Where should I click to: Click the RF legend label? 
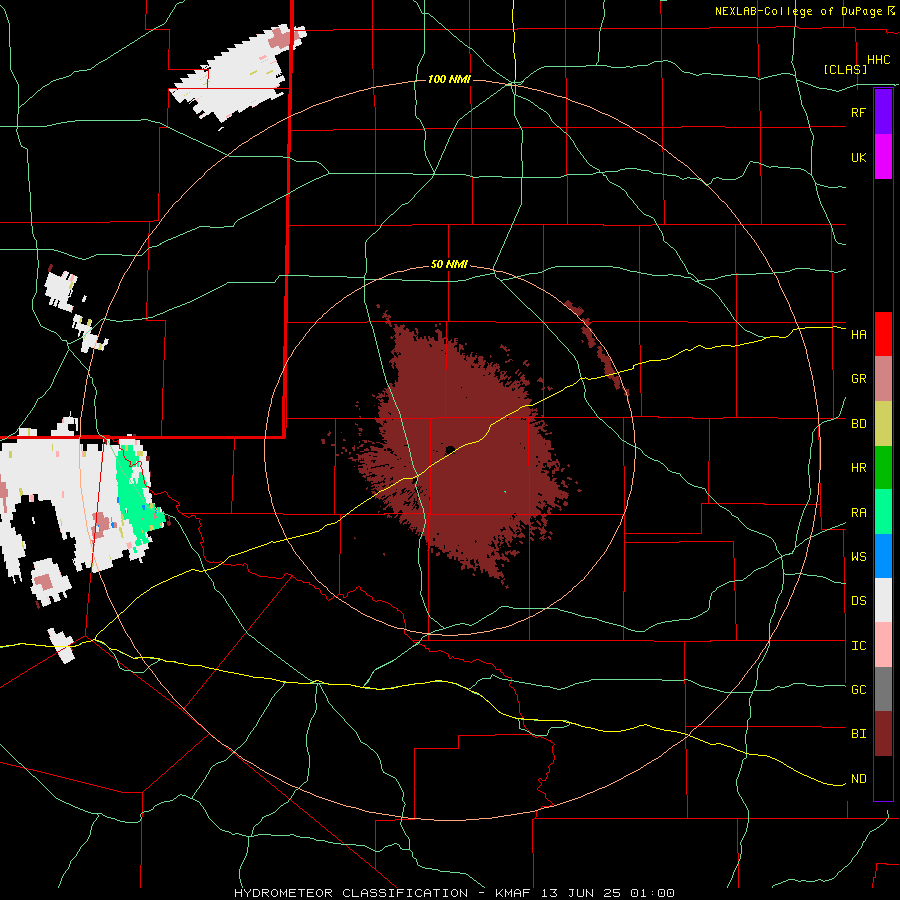pos(858,112)
